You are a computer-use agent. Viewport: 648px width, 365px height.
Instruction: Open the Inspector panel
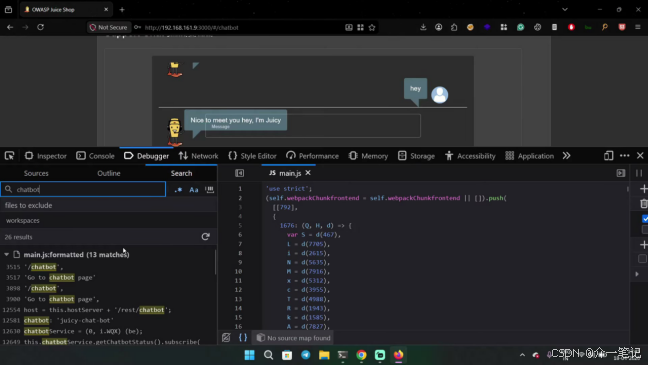tap(45, 156)
